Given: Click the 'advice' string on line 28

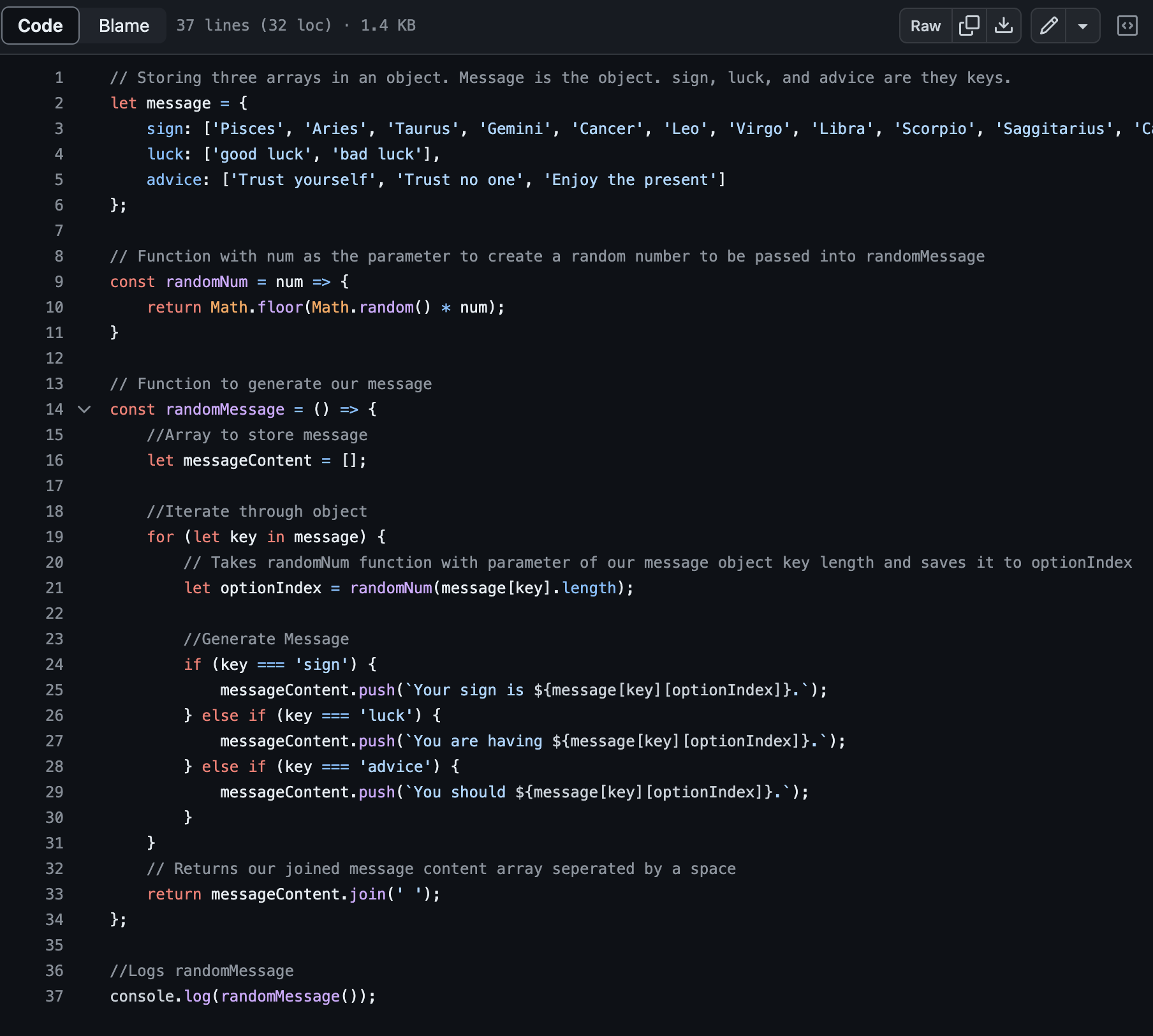Looking at the screenshot, I should (x=395, y=767).
